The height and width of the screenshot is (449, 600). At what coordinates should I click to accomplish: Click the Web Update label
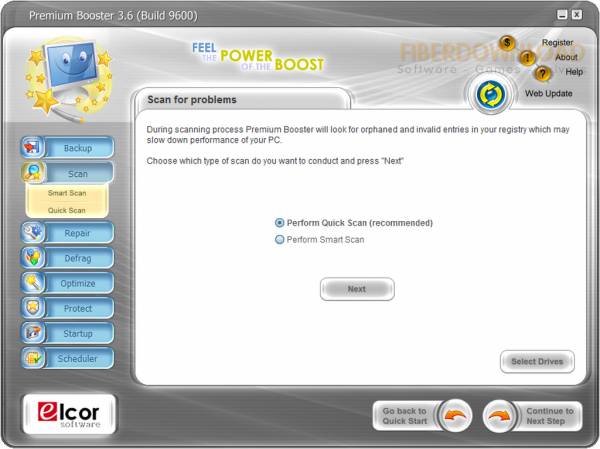coord(548,93)
